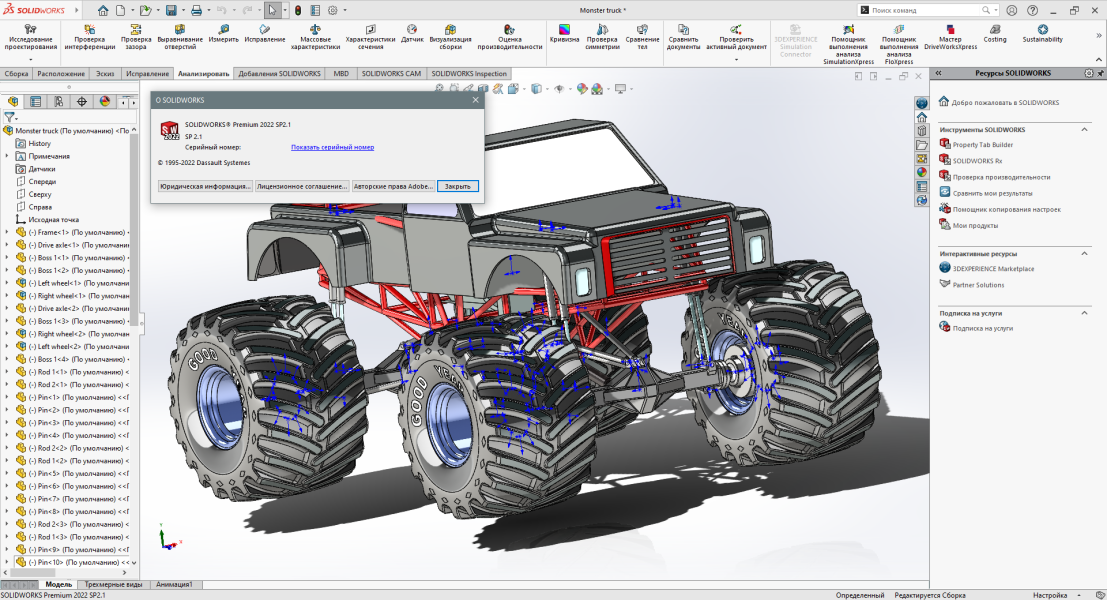Open Массовые характеристики
Screen dimensions: 1107x600
point(315,37)
